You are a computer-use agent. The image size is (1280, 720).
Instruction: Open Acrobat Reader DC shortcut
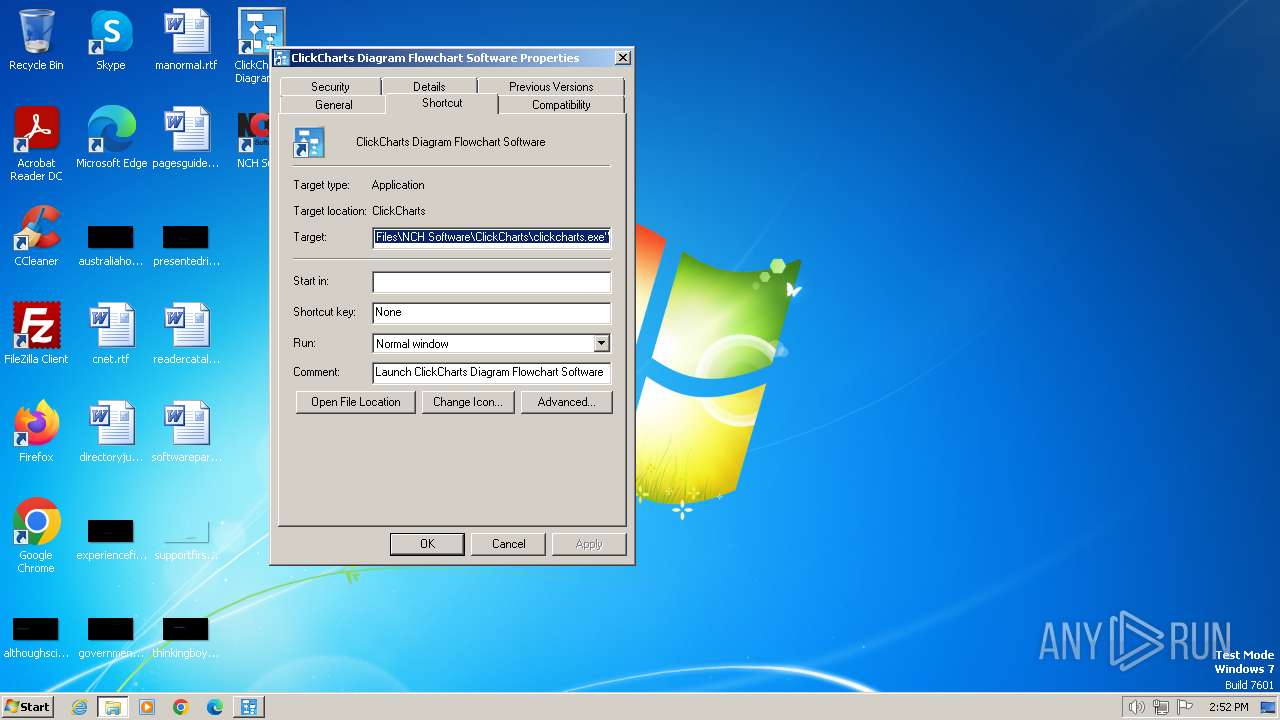tap(36, 144)
